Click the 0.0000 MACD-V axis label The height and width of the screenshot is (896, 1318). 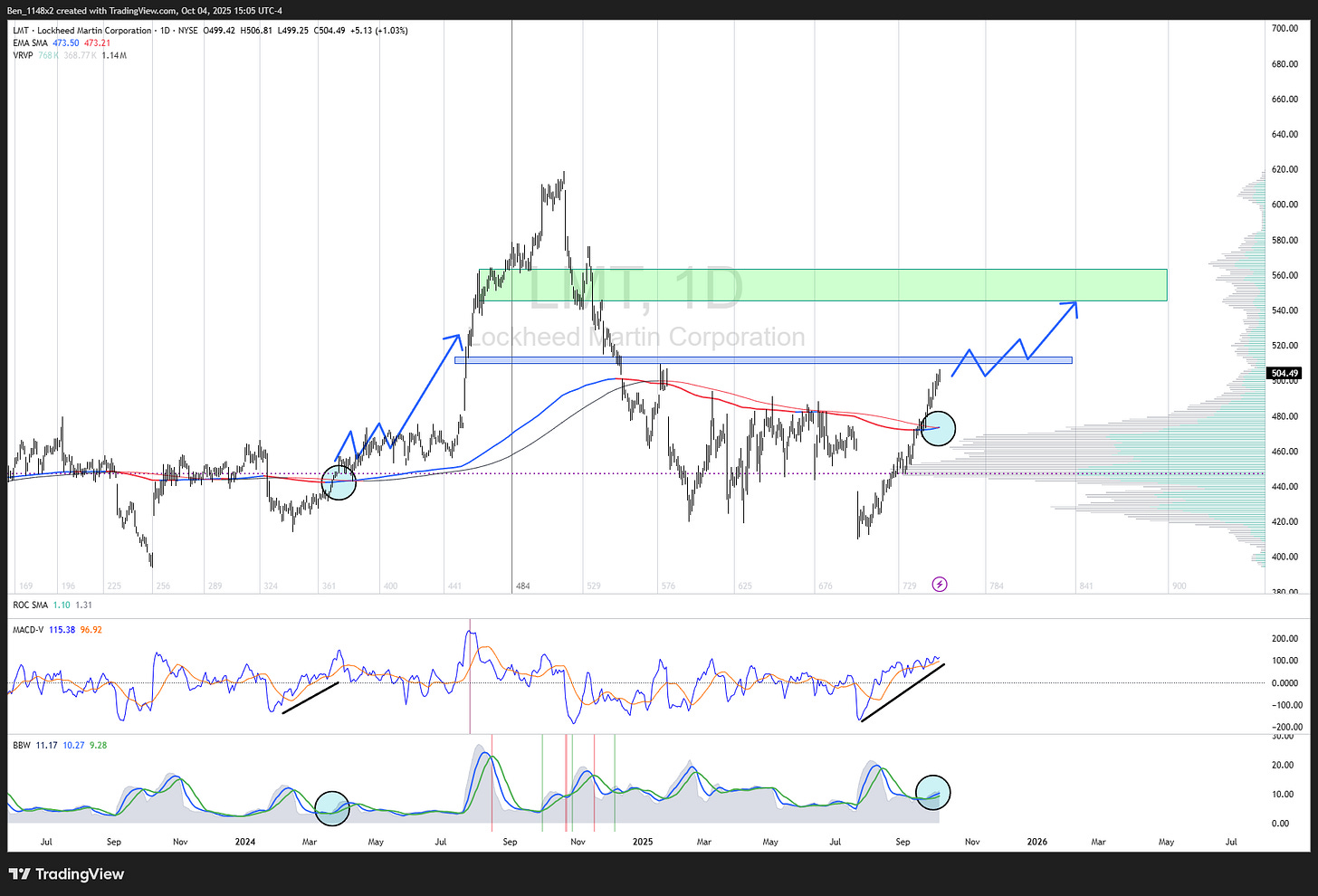click(x=1285, y=683)
